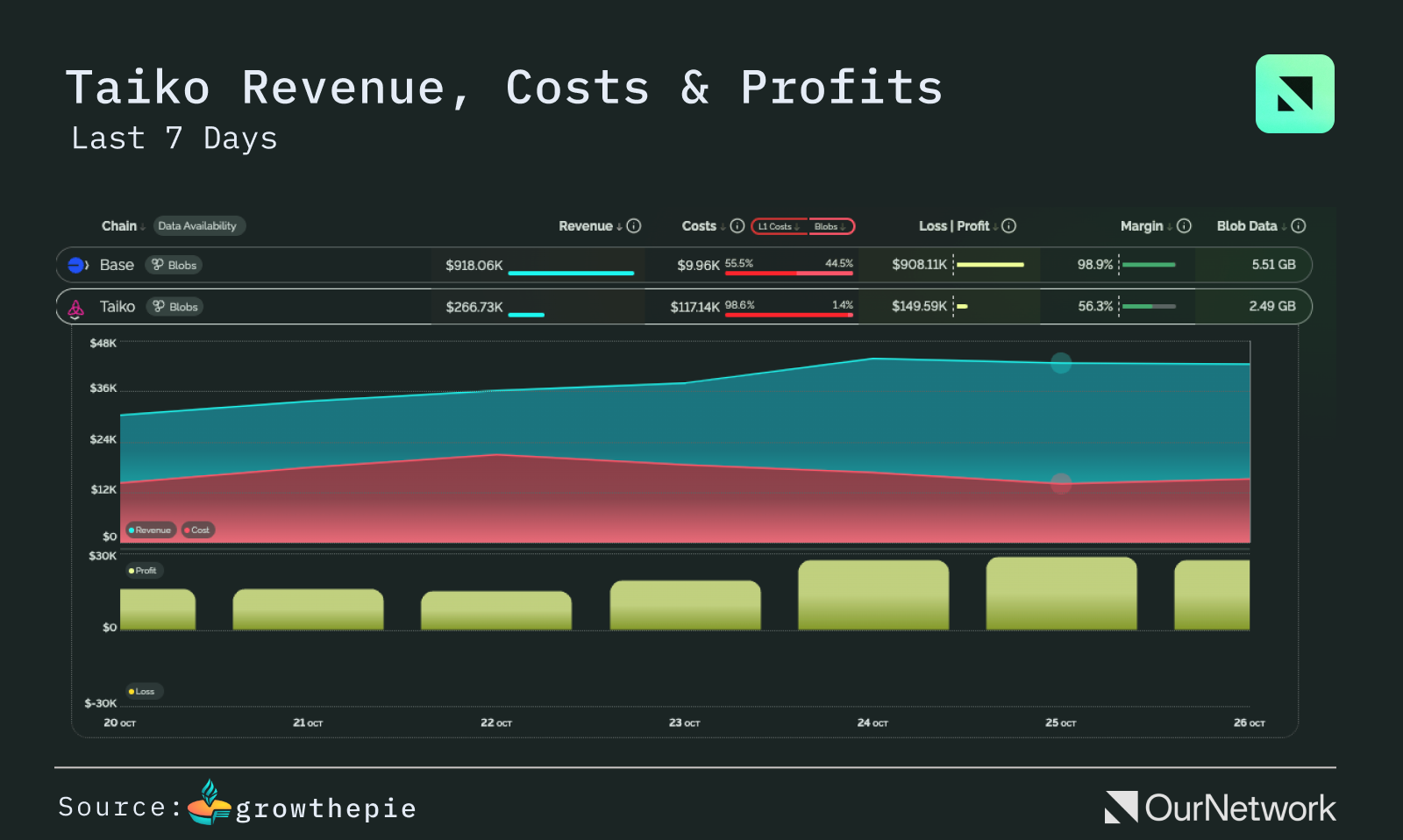Click the $48K axis label
This screenshot has width=1403, height=840.
(103, 343)
